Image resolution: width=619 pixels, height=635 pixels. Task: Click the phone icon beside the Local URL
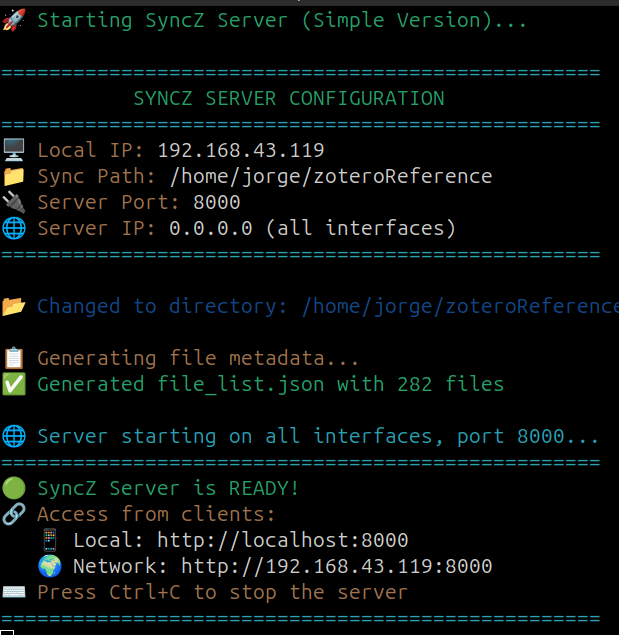click(x=49, y=540)
